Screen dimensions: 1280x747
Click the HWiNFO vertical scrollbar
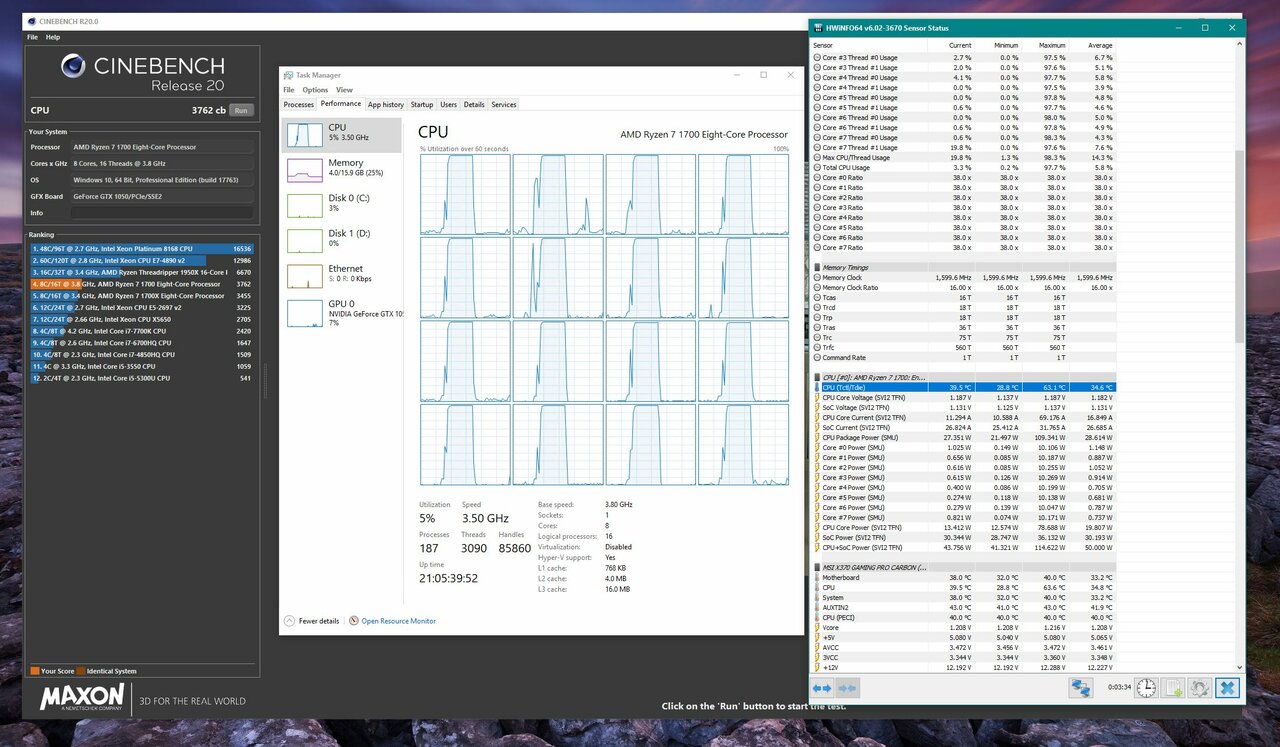point(1240,246)
